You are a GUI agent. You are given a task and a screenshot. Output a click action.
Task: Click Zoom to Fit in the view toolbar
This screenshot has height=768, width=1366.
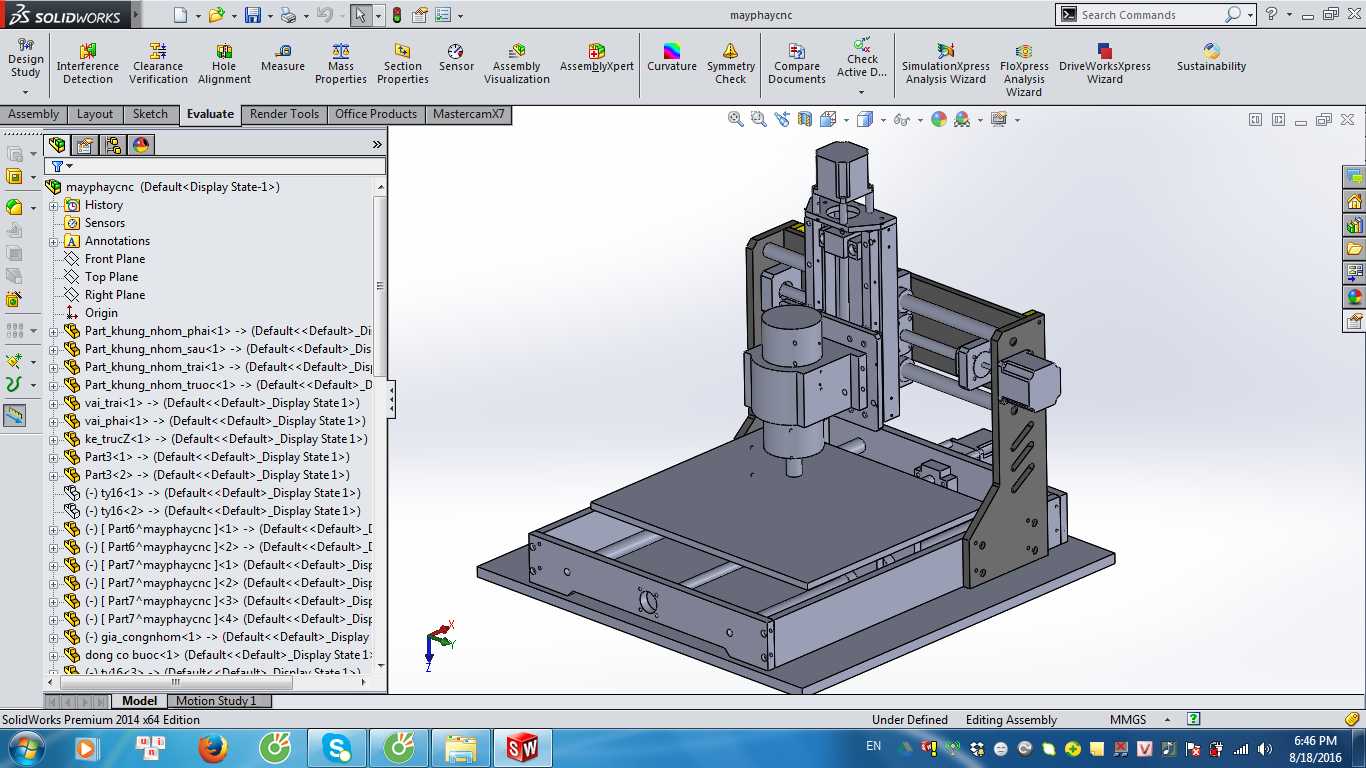736,119
